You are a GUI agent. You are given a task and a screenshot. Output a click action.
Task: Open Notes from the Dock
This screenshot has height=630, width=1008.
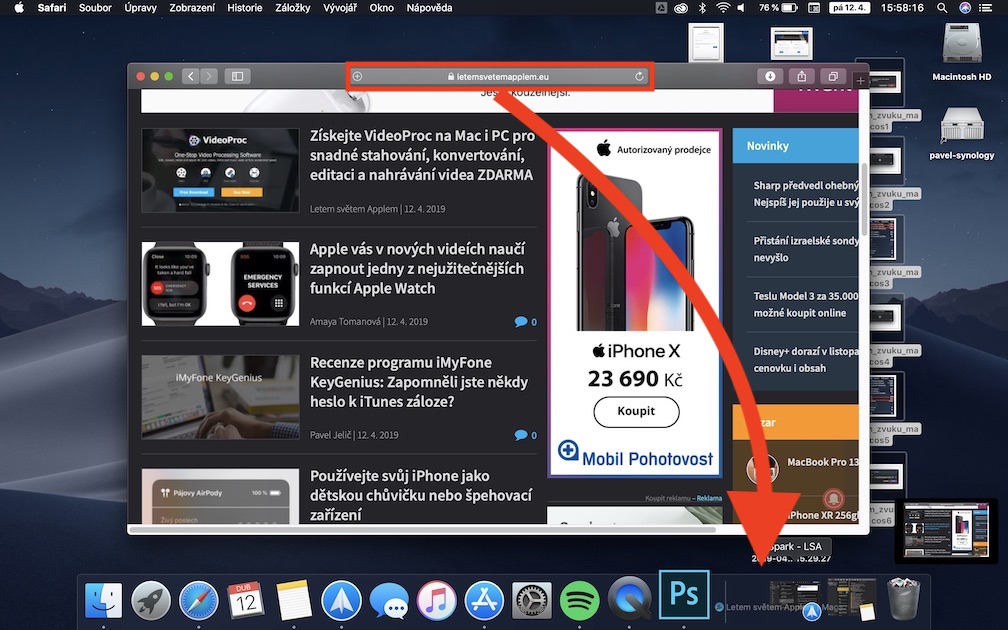294,601
